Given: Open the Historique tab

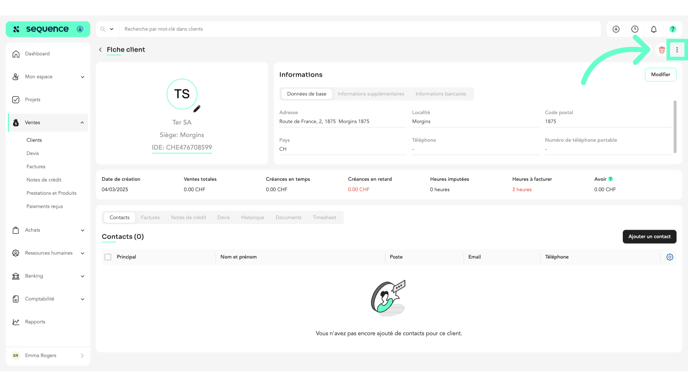Looking at the screenshot, I should (252, 218).
